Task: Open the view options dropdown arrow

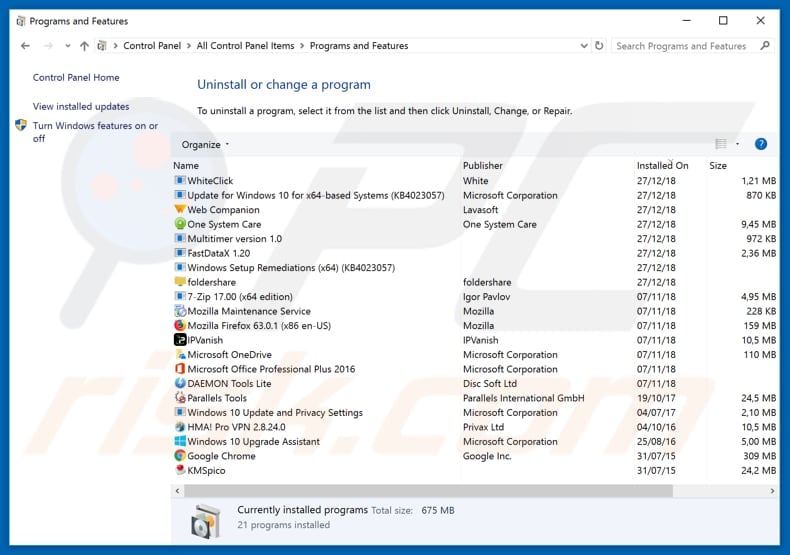Action: point(737,144)
